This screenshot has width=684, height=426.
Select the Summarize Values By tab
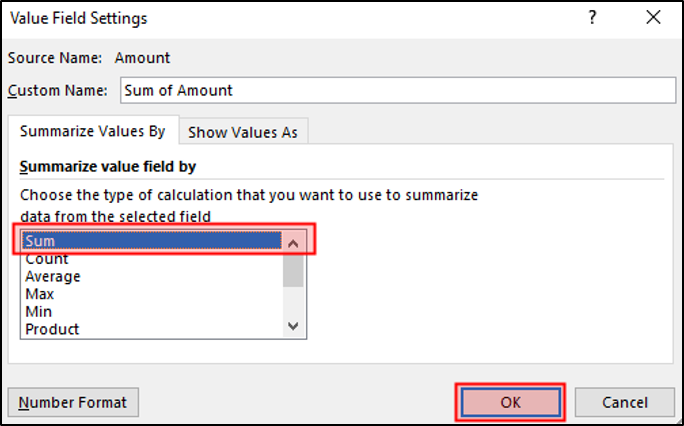(92, 131)
